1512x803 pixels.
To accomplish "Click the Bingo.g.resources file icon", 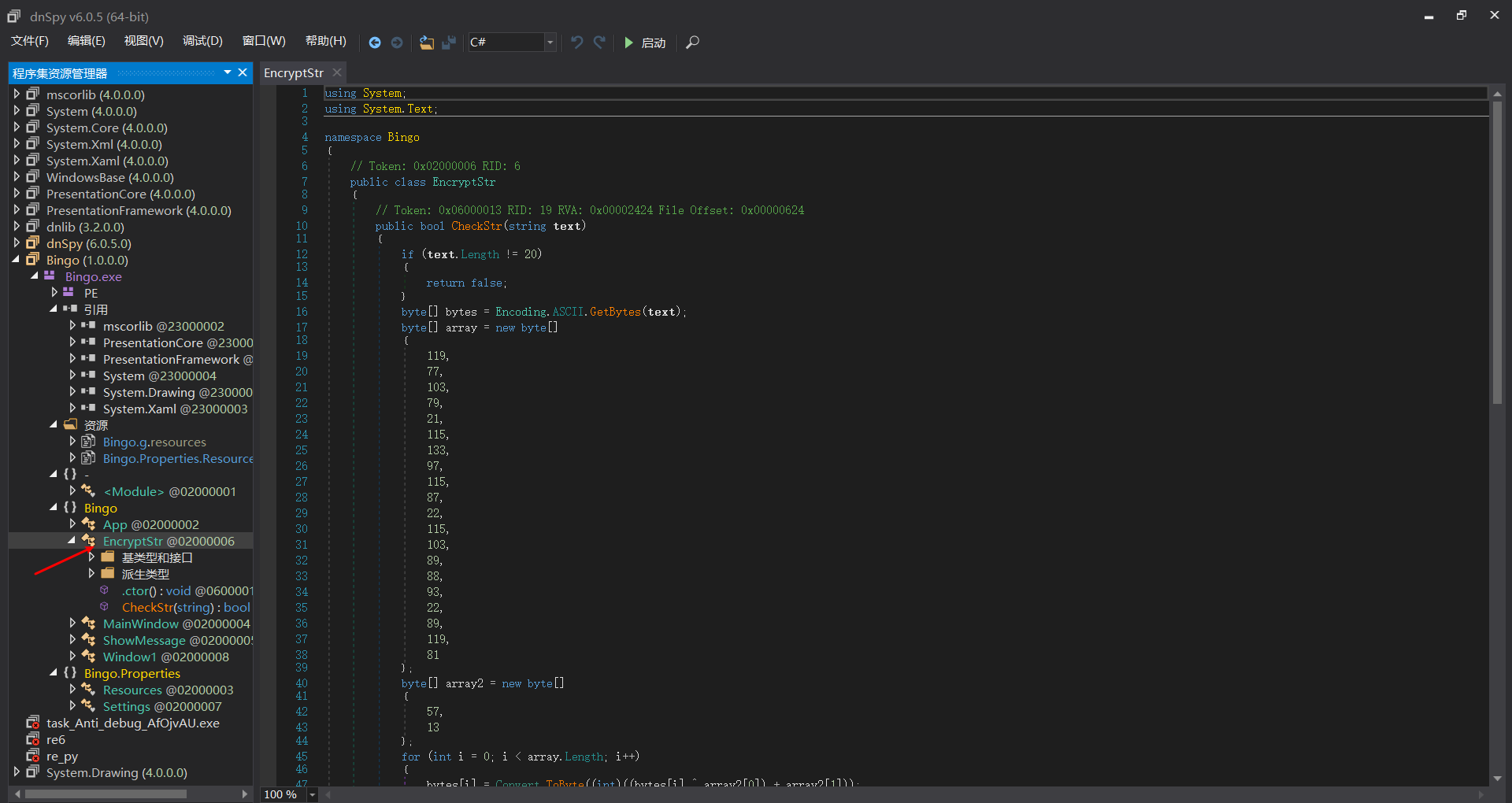I will 88,441.
